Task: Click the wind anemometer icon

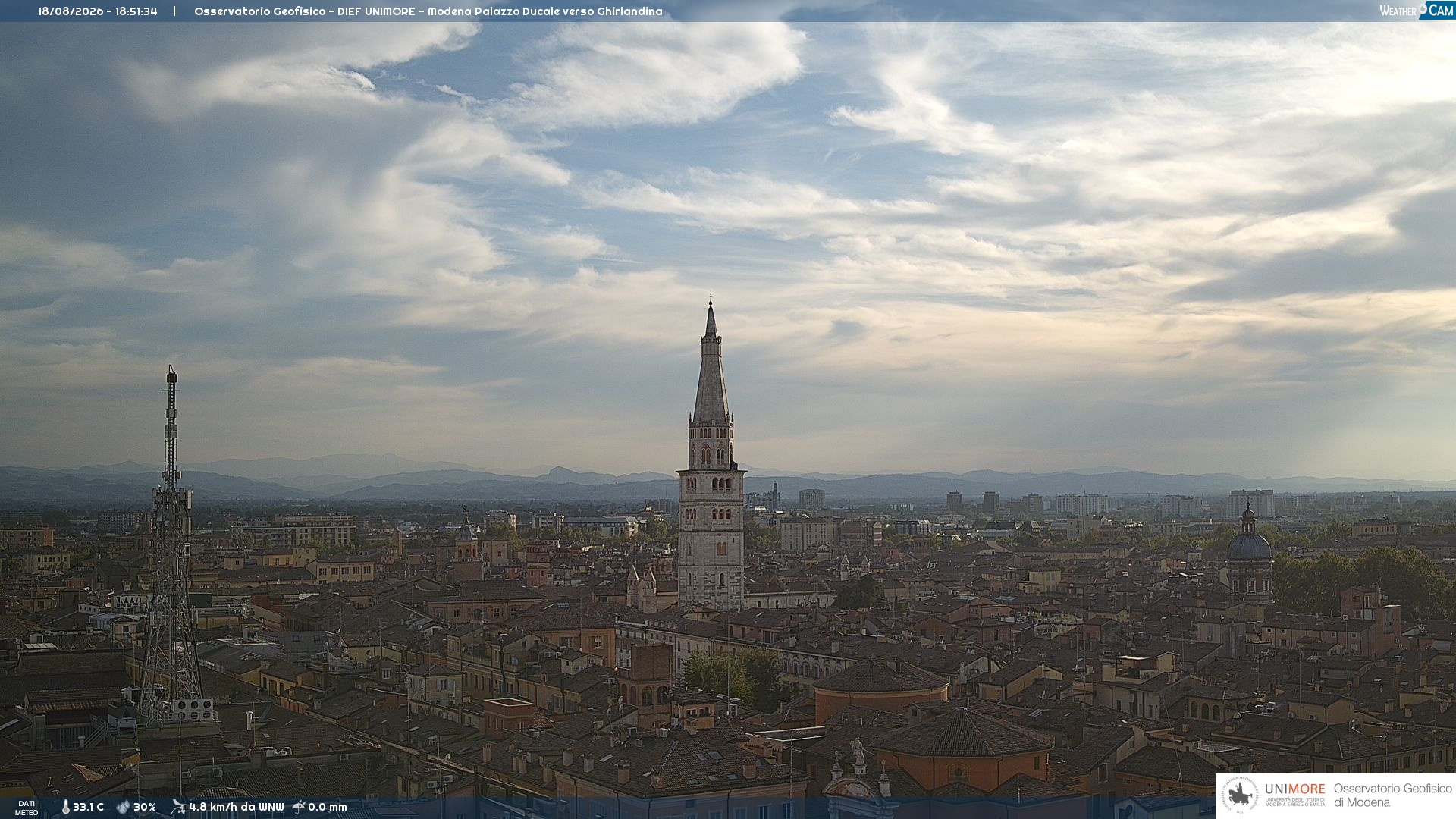Action: pyautogui.click(x=178, y=807)
